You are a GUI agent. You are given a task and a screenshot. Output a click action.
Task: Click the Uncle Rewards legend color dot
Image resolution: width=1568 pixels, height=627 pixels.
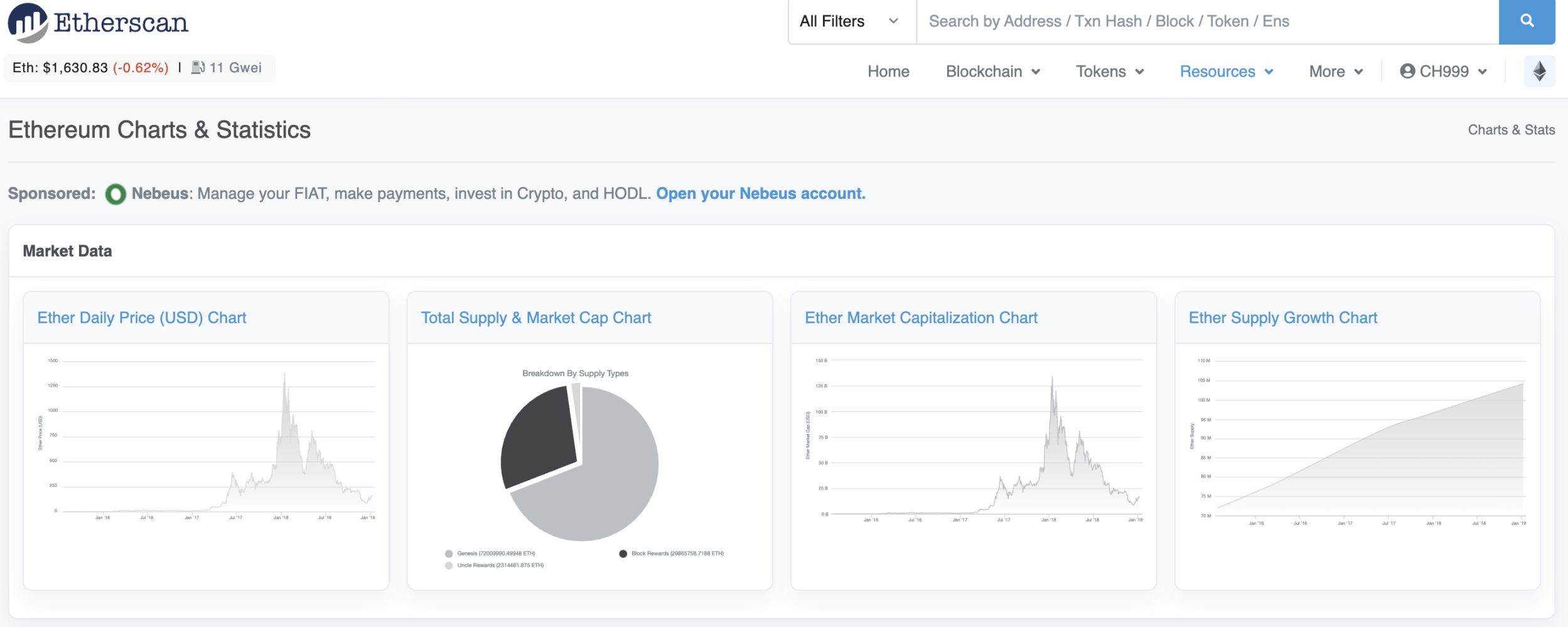point(449,565)
